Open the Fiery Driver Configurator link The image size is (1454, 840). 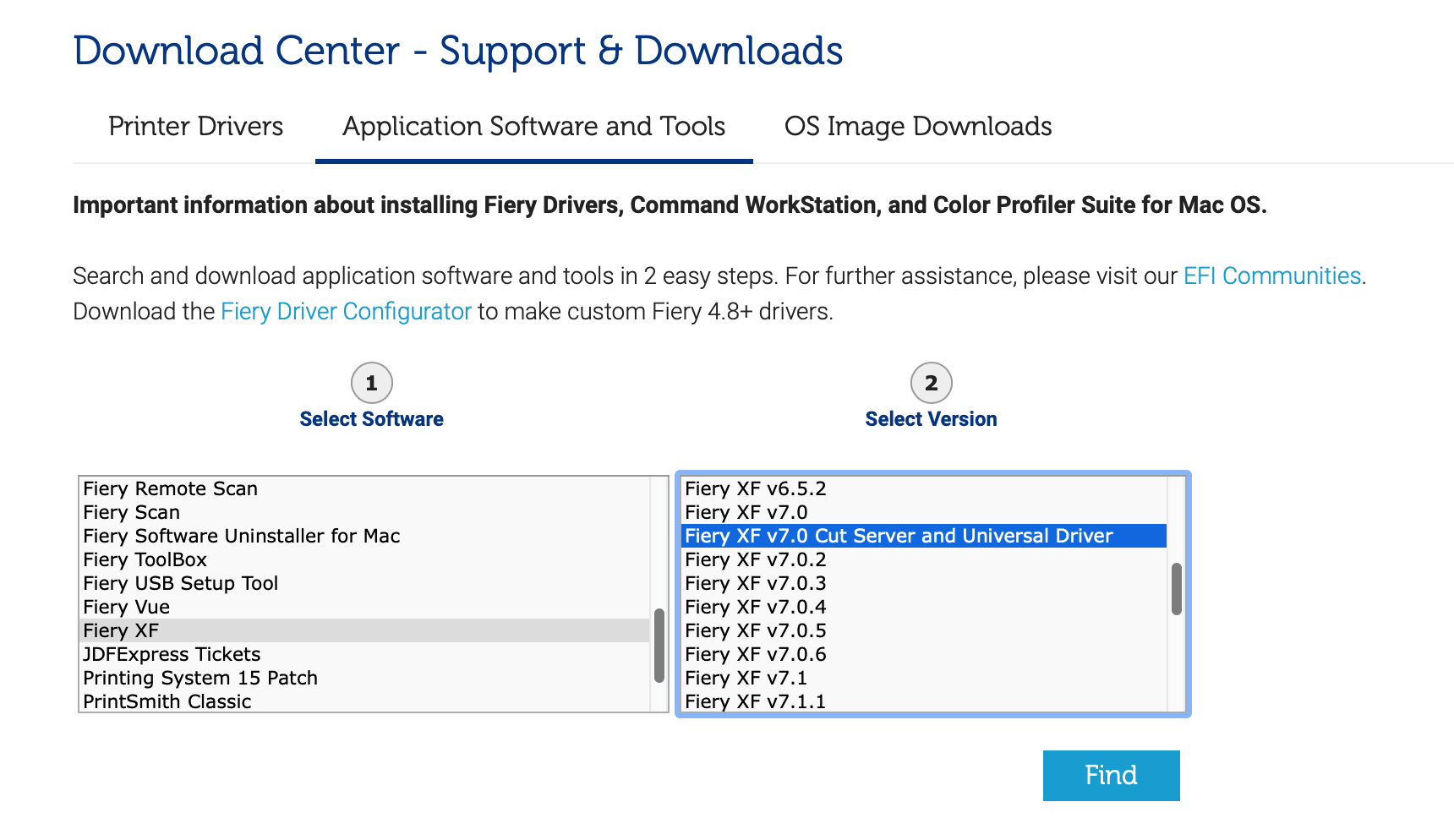tap(346, 312)
